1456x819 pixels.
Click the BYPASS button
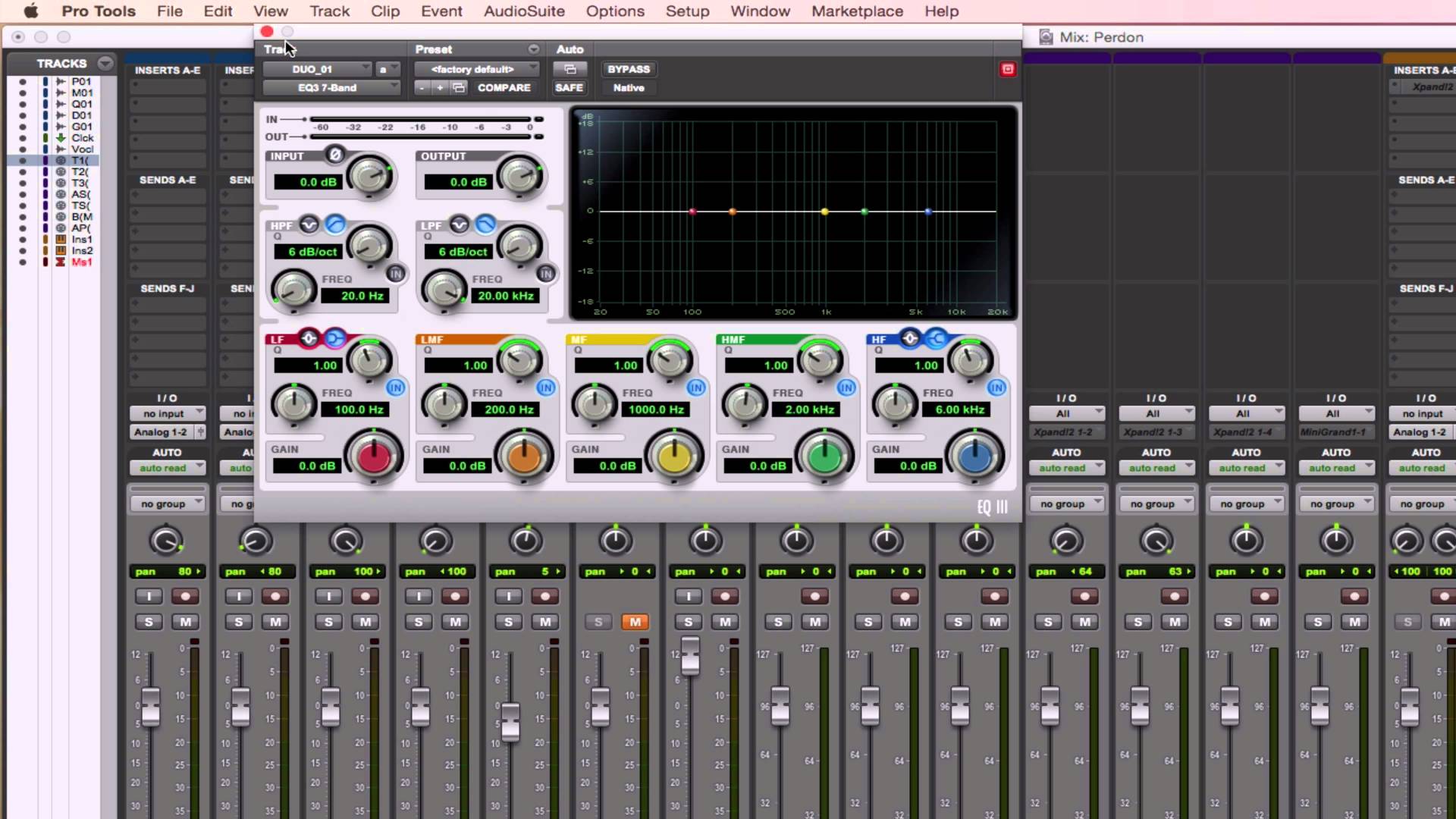tap(629, 69)
